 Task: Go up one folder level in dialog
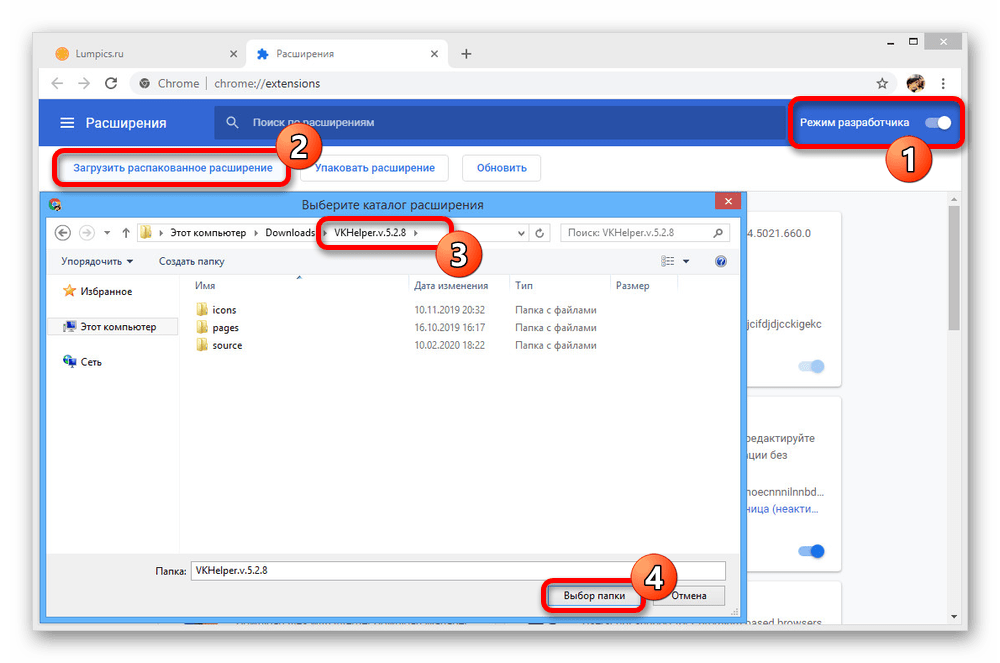pos(126,233)
